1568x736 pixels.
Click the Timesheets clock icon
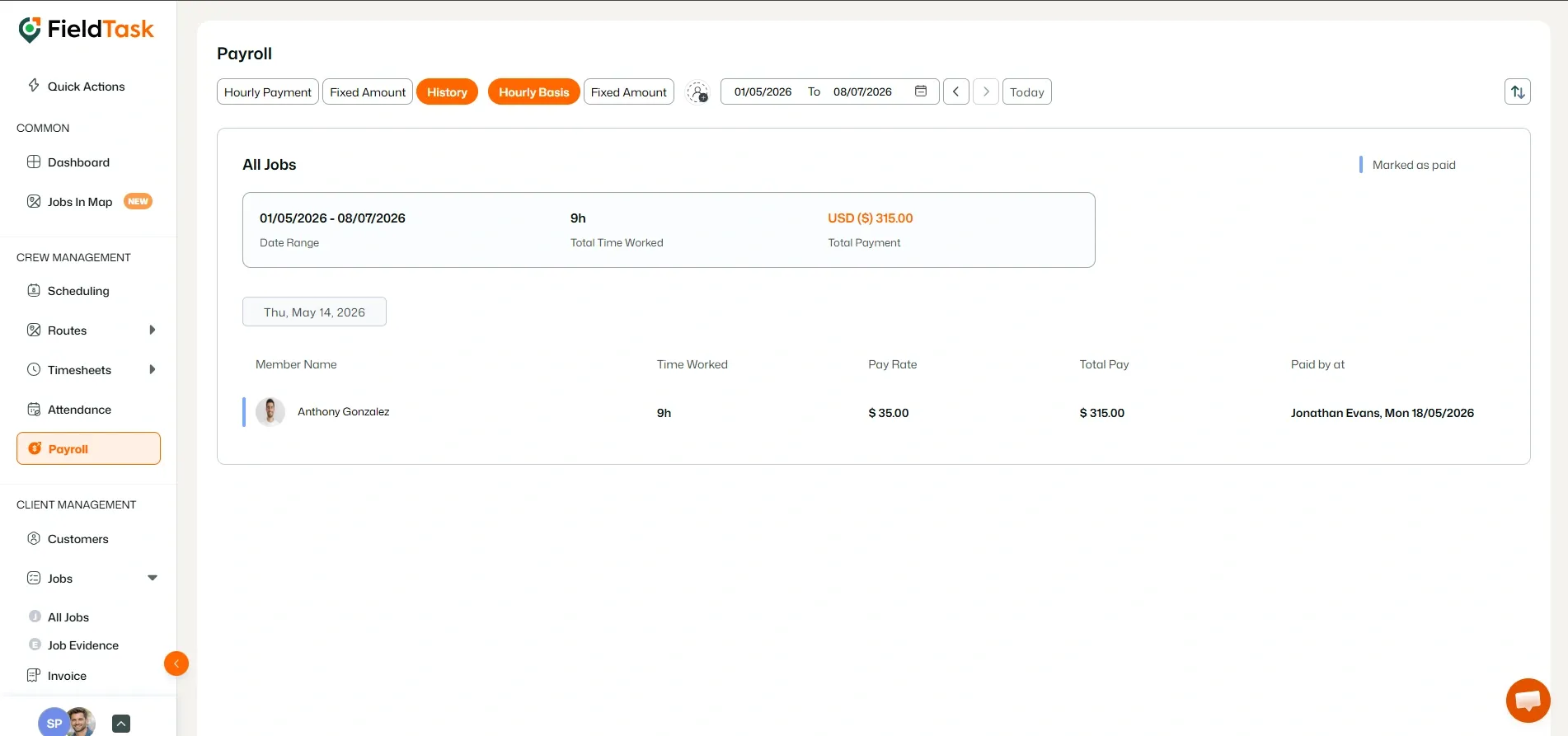(x=34, y=369)
